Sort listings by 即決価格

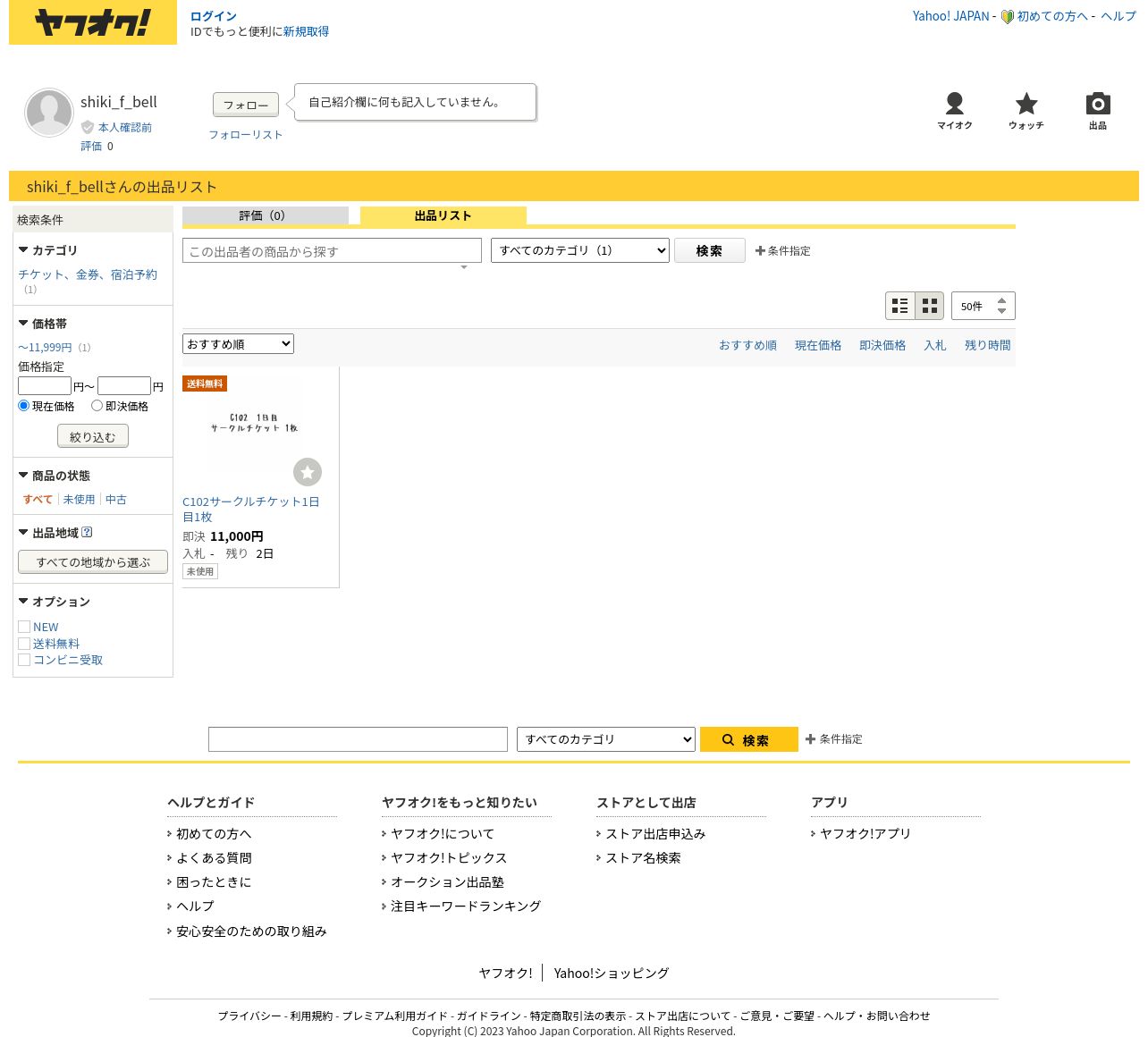(882, 345)
